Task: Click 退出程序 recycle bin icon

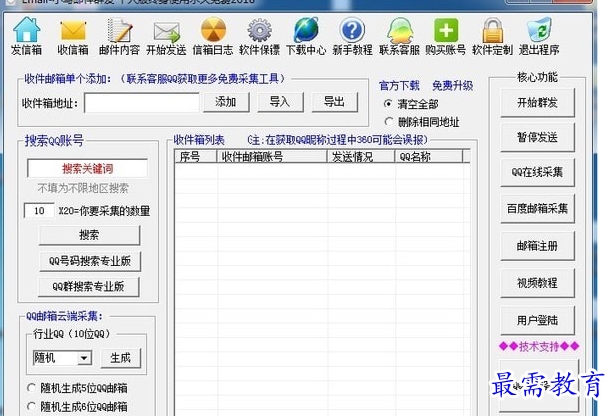Action: point(539,36)
